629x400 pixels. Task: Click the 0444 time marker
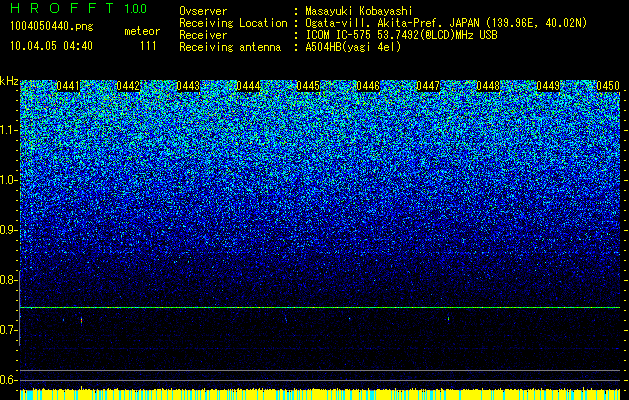(248, 86)
